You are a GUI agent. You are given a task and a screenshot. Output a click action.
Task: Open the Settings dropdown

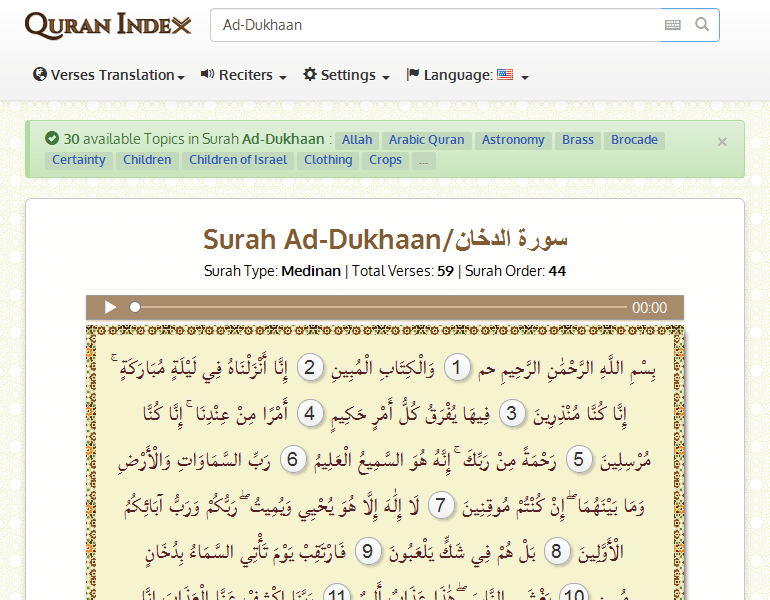pyautogui.click(x=346, y=75)
